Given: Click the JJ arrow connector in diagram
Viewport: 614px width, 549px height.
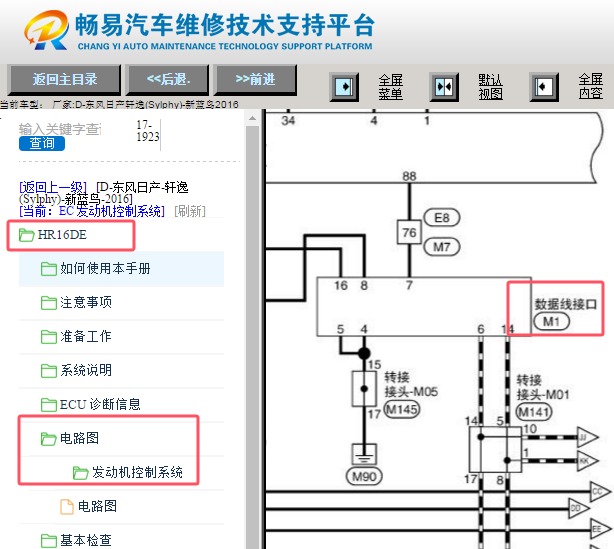Looking at the screenshot, I should coord(587,437).
